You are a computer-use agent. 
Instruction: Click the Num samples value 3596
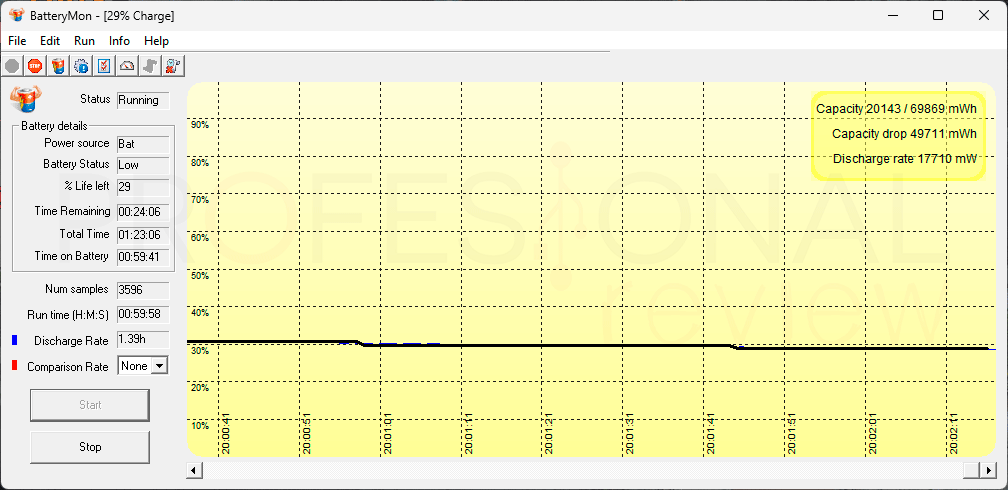click(x=143, y=290)
